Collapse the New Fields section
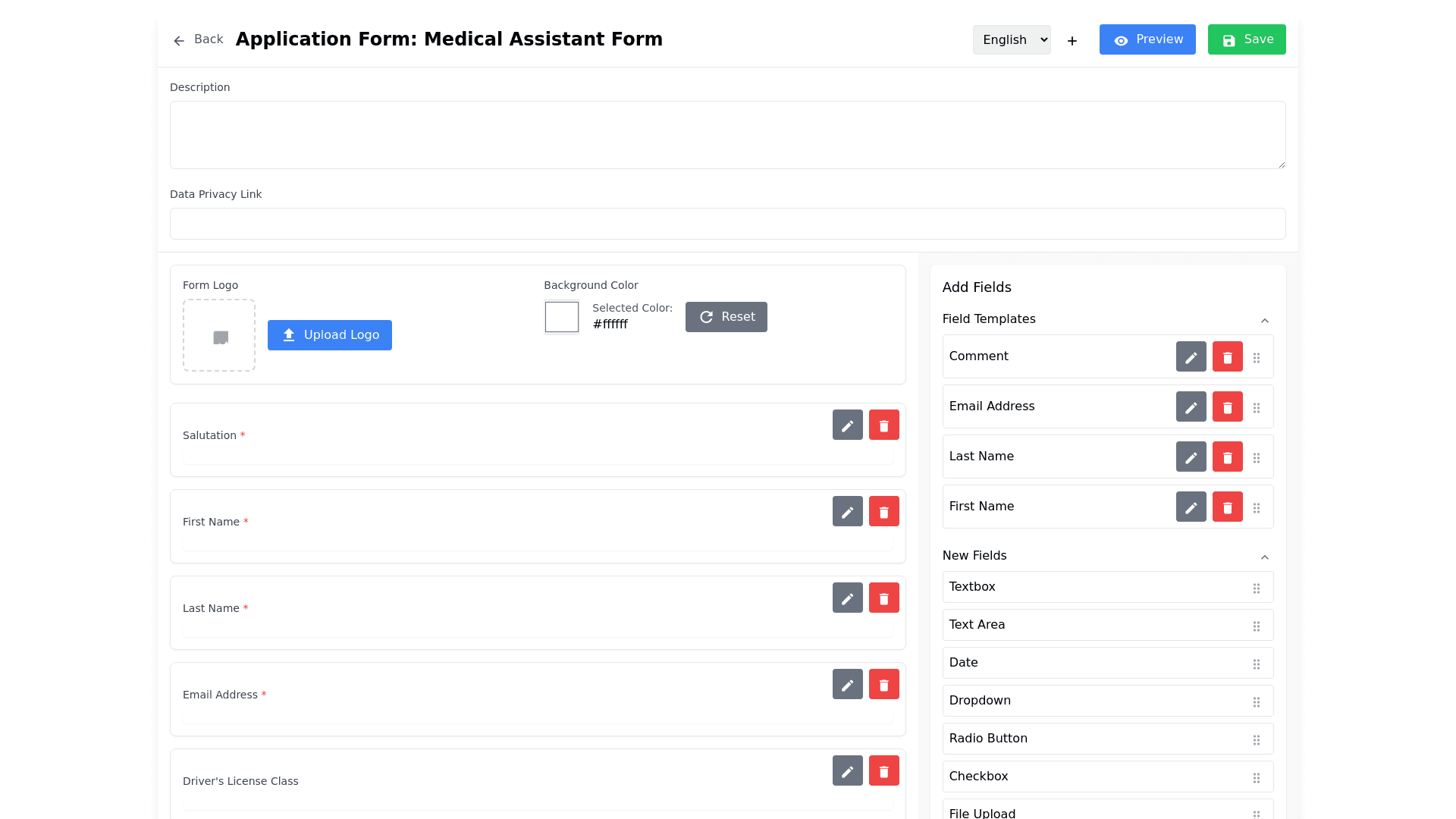Viewport: 1456px width, 819px height. (x=1264, y=557)
